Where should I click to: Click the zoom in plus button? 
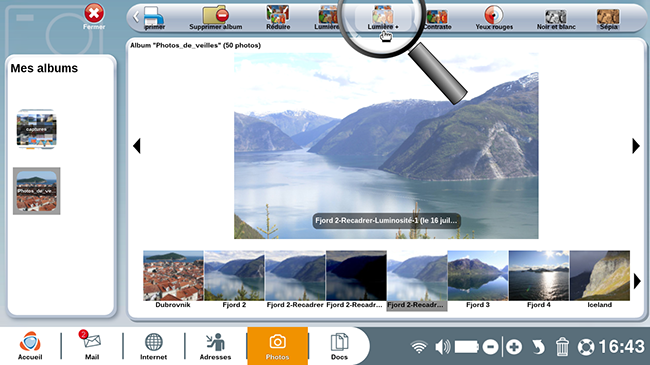pyautogui.click(x=514, y=347)
